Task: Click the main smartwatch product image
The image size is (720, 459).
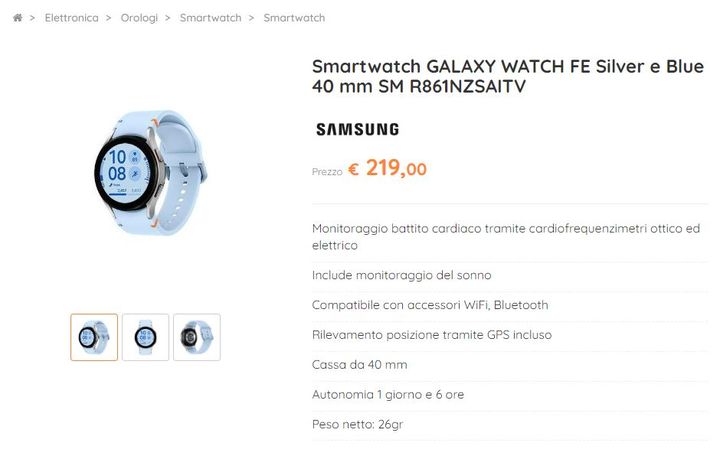Action: 151,172
